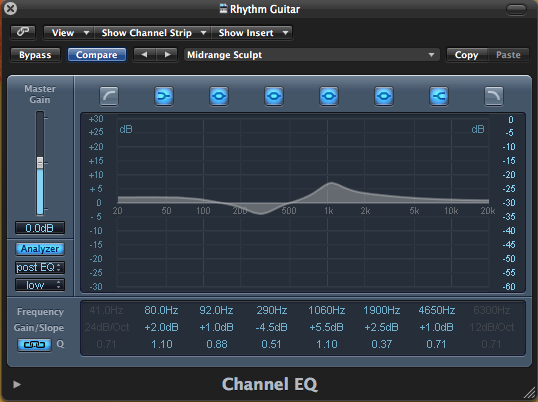Toggle the Gain-Q couple link button

tap(34, 344)
